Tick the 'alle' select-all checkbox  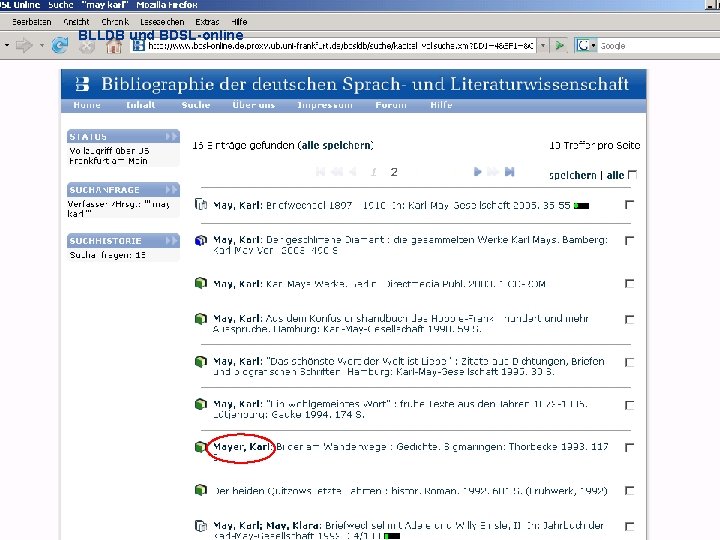pyautogui.click(x=632, y=175)
